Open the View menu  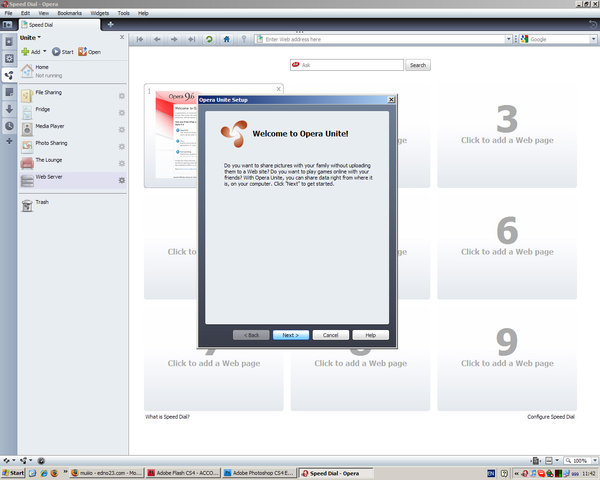coord(44,13)
